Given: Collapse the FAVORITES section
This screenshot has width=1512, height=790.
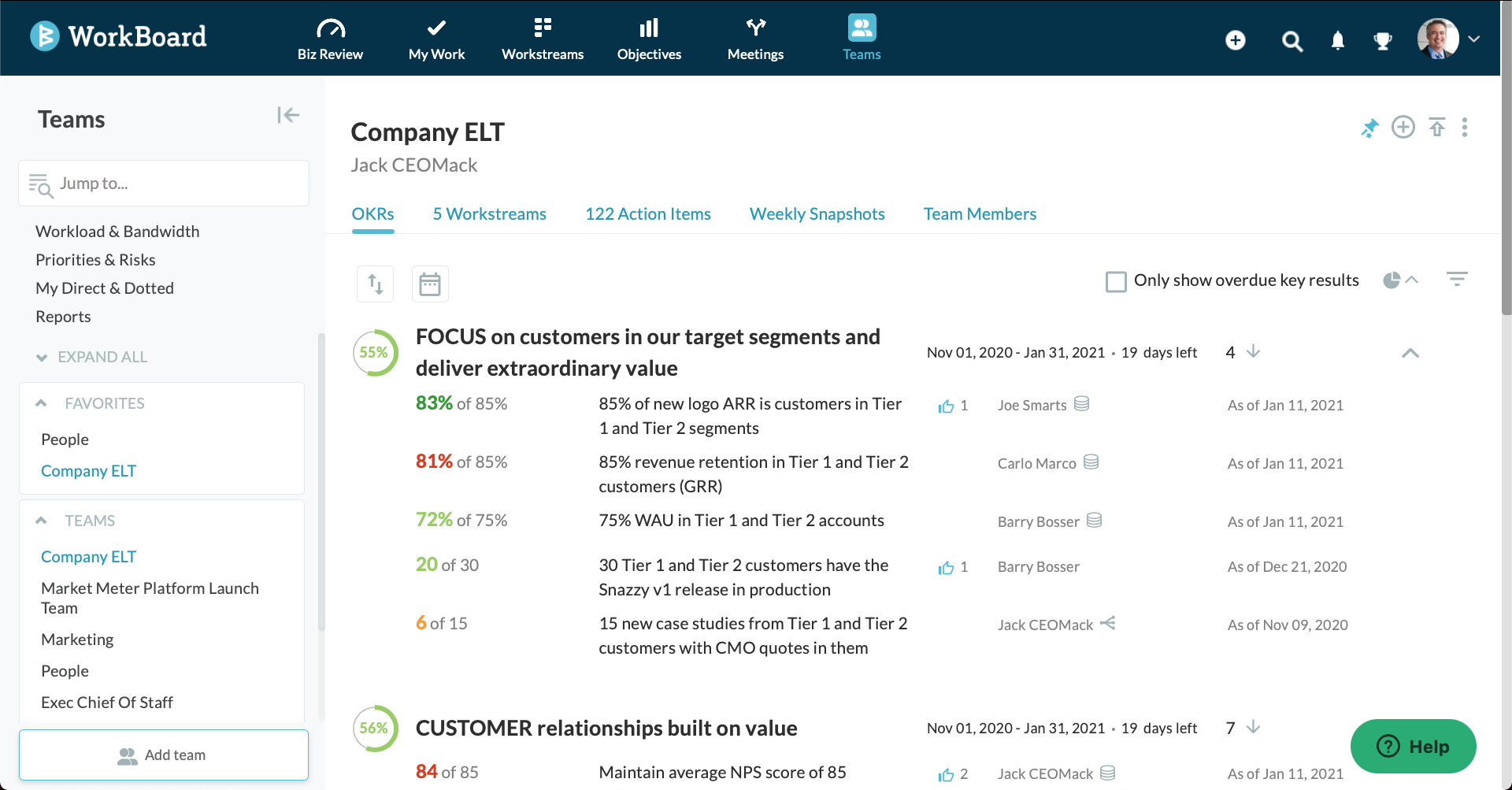Looking at the screenshot, I should (41, 403).
